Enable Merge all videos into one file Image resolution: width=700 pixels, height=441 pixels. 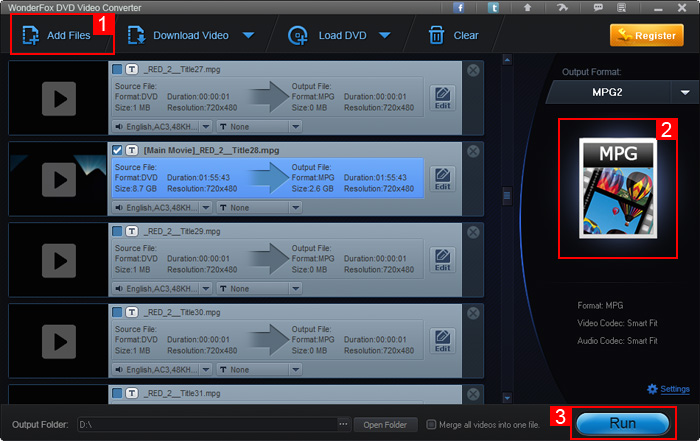click(431, 424)
